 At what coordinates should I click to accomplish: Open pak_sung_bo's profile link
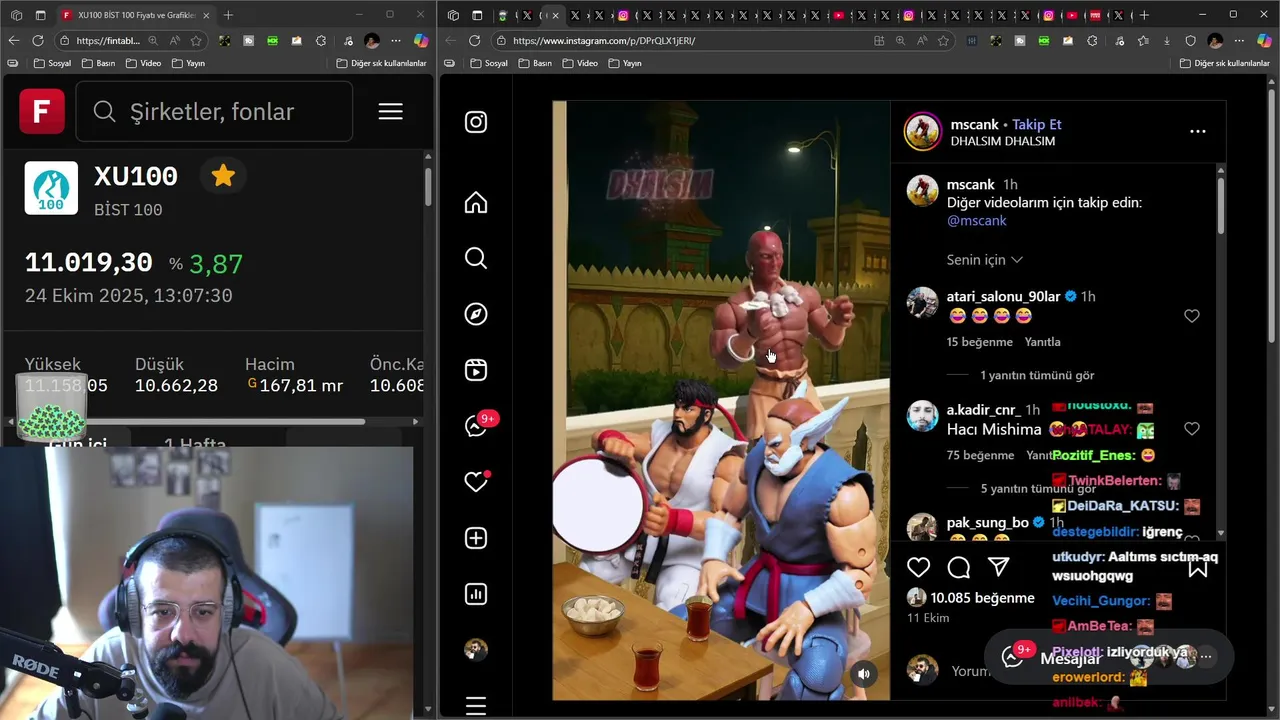point(987,522)
